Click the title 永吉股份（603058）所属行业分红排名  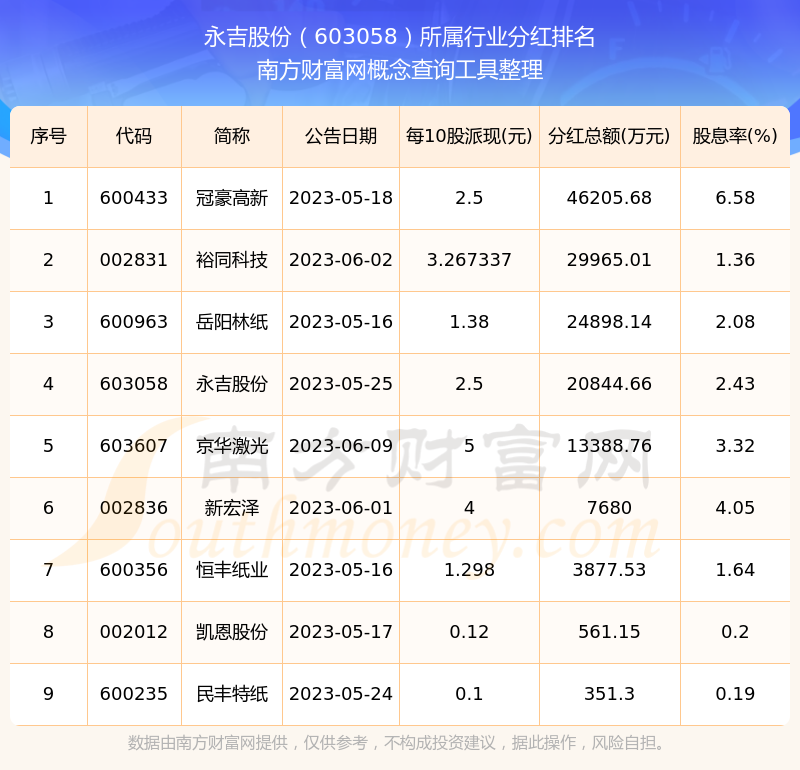[x=399, y=37]
